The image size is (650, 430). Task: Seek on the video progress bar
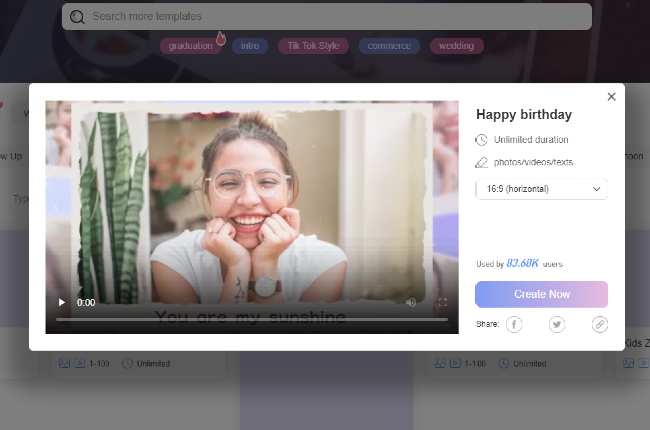pyautogui.click(x=252, y=319)
